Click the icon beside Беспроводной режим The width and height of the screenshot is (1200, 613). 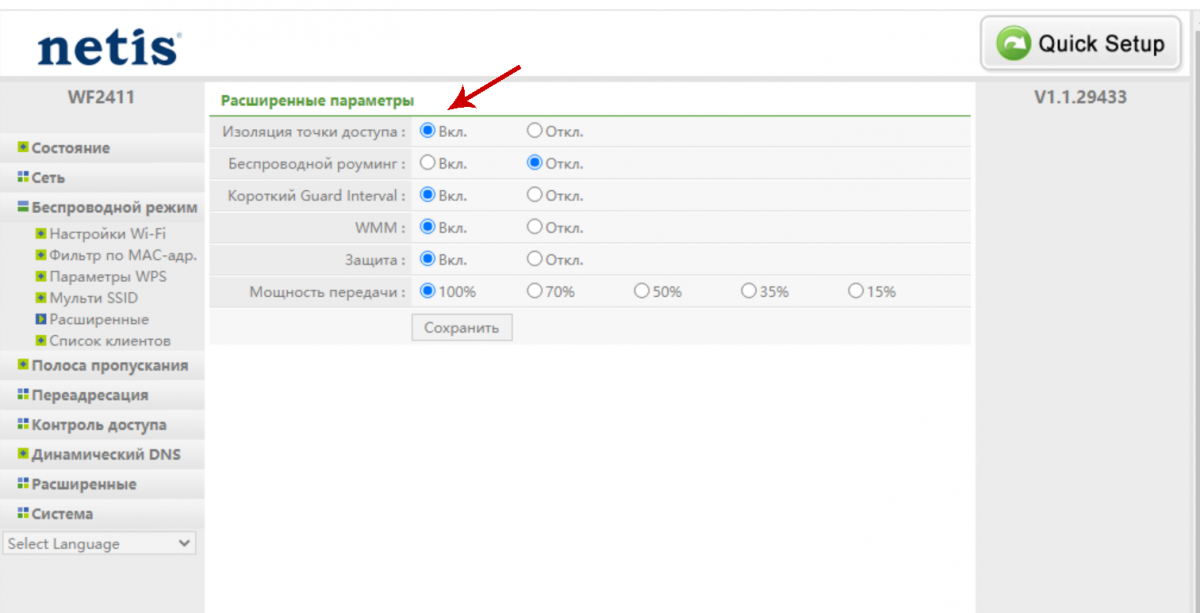pyautogui.click(x=22, y=207)
